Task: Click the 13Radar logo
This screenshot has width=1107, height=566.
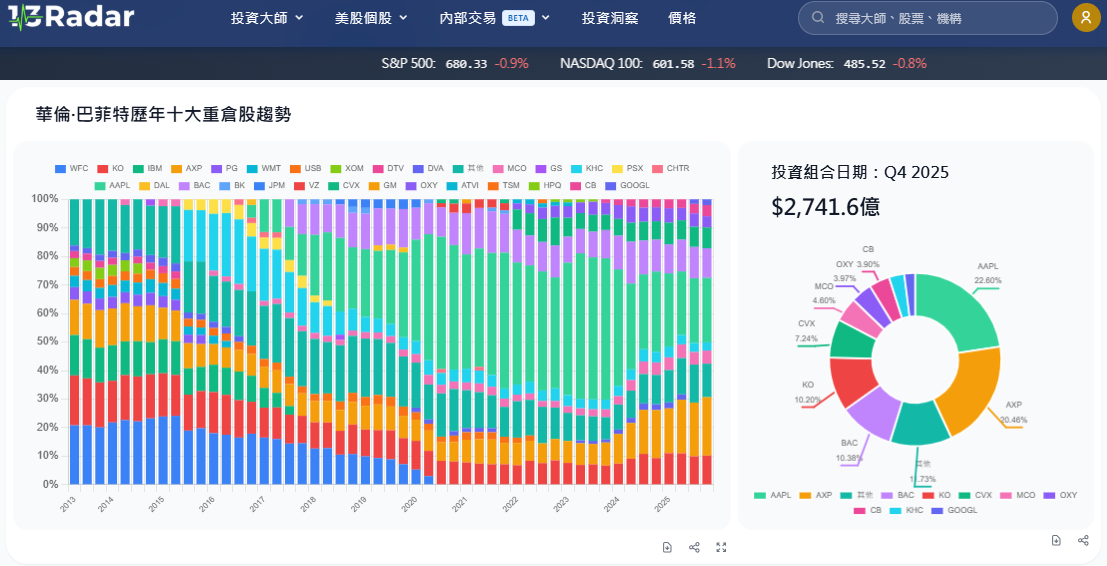Action: 71,16
